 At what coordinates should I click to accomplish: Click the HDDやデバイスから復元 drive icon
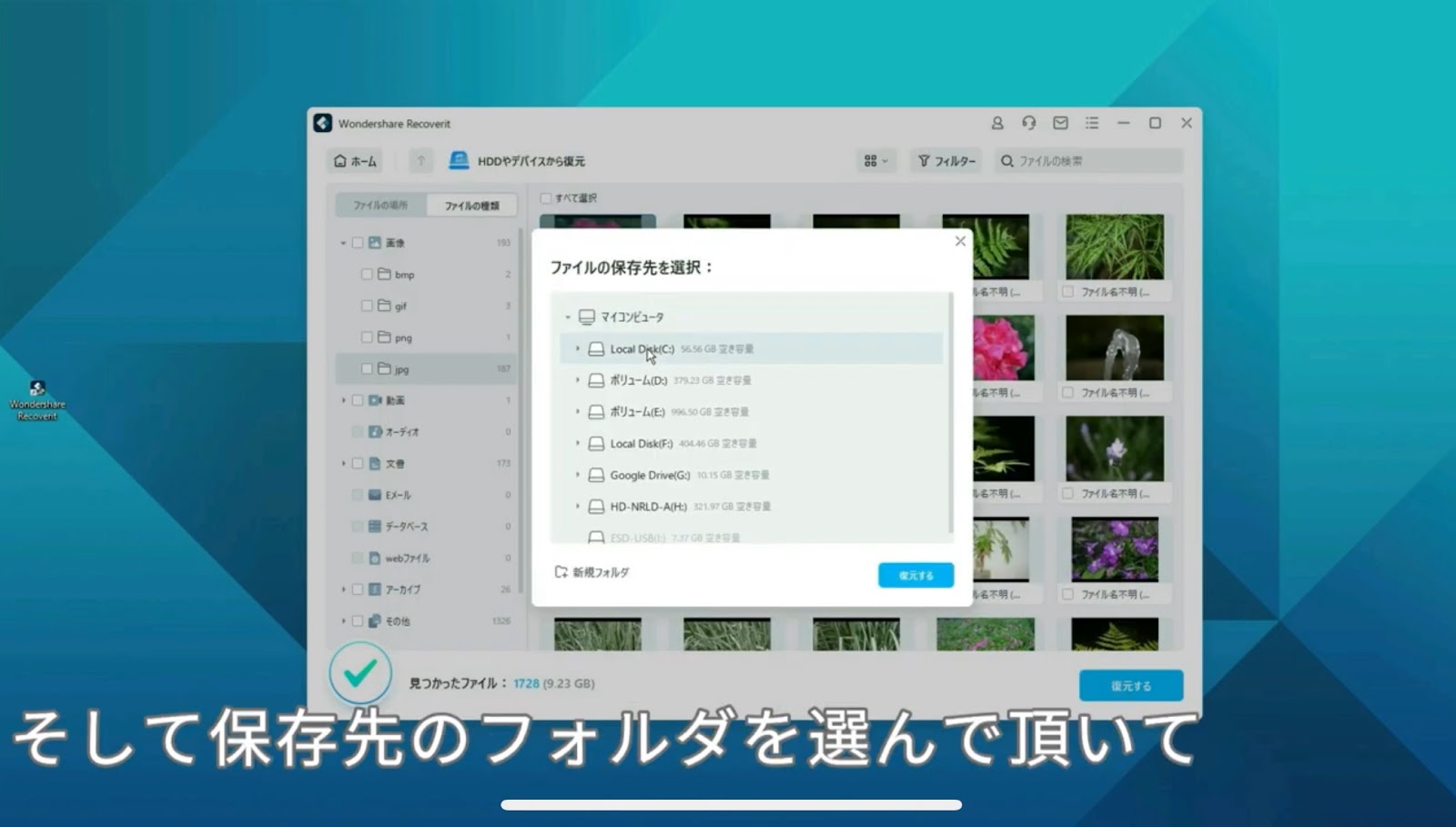pos(459,161)
